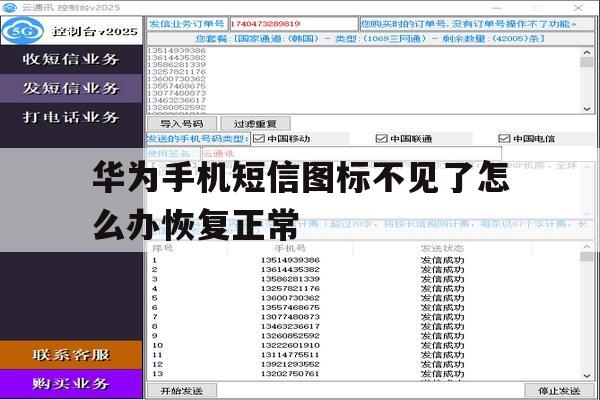
Task: Select result row with number 13586281339
Action: point(364,279)
